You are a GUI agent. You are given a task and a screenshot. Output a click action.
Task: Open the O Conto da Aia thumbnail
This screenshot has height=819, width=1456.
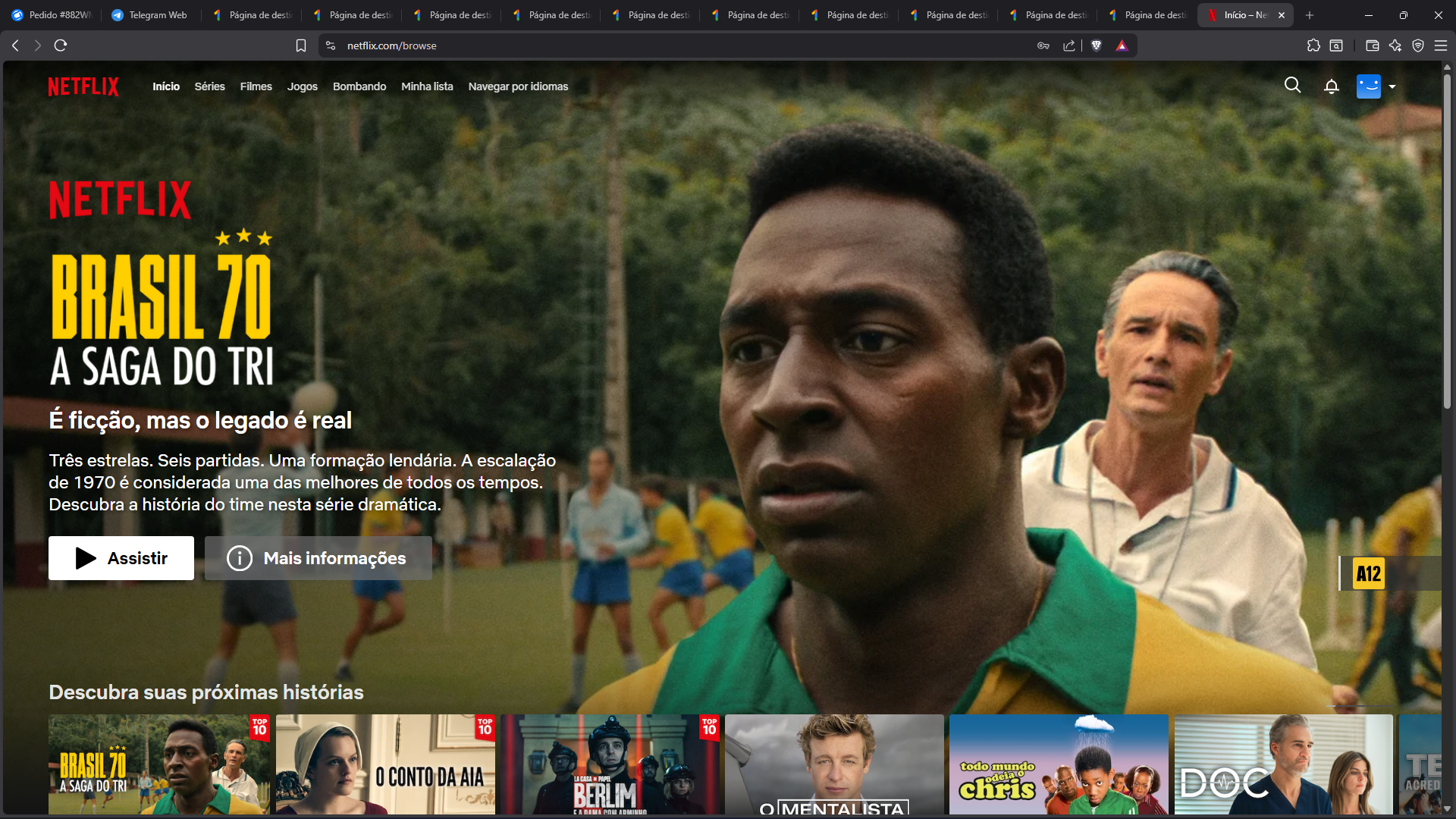pos(385,764)
